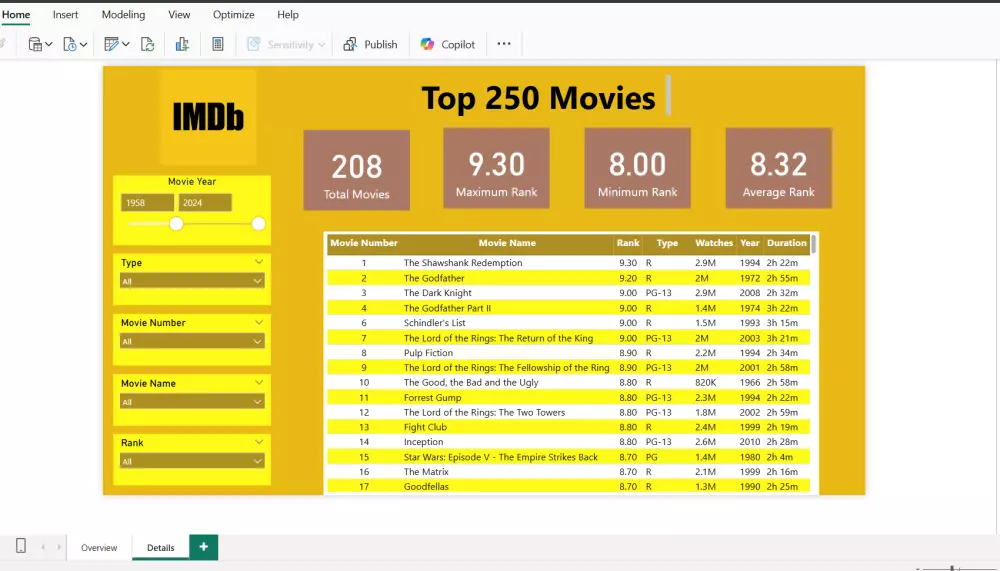Sort by the Type column header
Screen dimensions: 1000x571
667,243
